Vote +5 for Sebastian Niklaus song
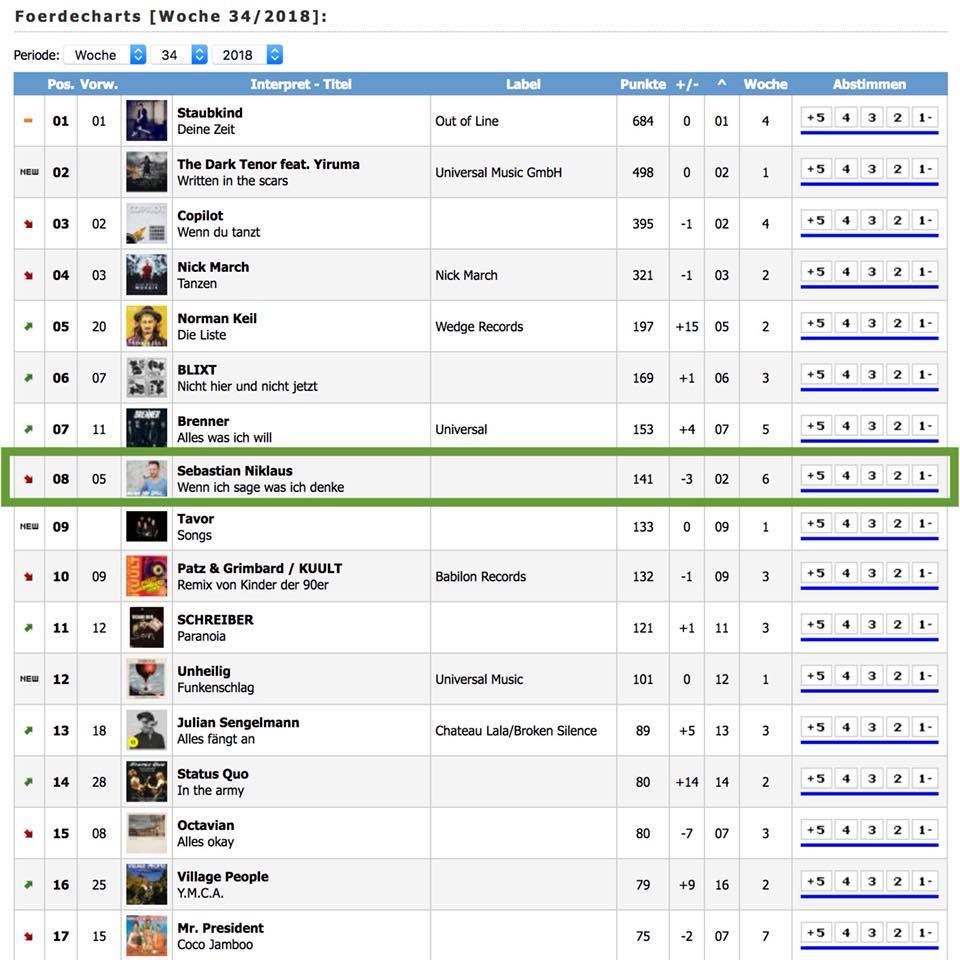The image size is (960, 960). click(816, 476)
